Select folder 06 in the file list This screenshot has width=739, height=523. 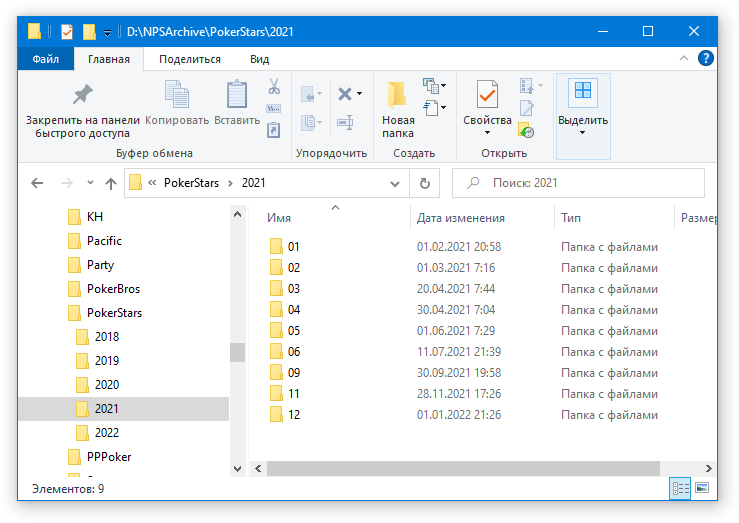coord(294,351)
